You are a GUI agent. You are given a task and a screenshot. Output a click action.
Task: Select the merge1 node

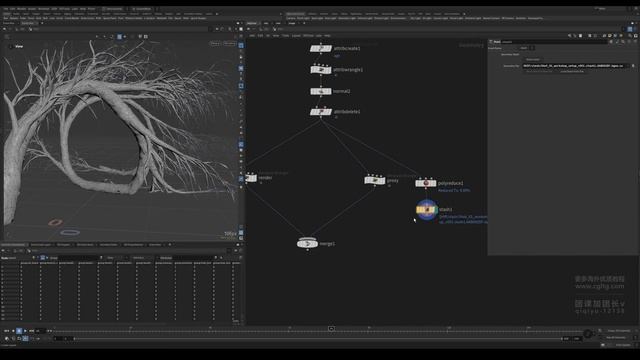[x=307, y=244]
